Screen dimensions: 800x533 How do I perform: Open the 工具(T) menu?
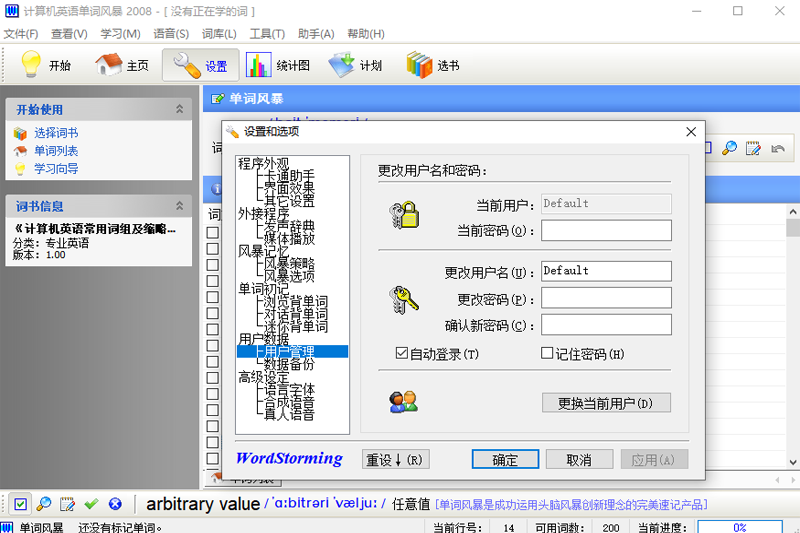pyautogui.click(x=267, y=34)
